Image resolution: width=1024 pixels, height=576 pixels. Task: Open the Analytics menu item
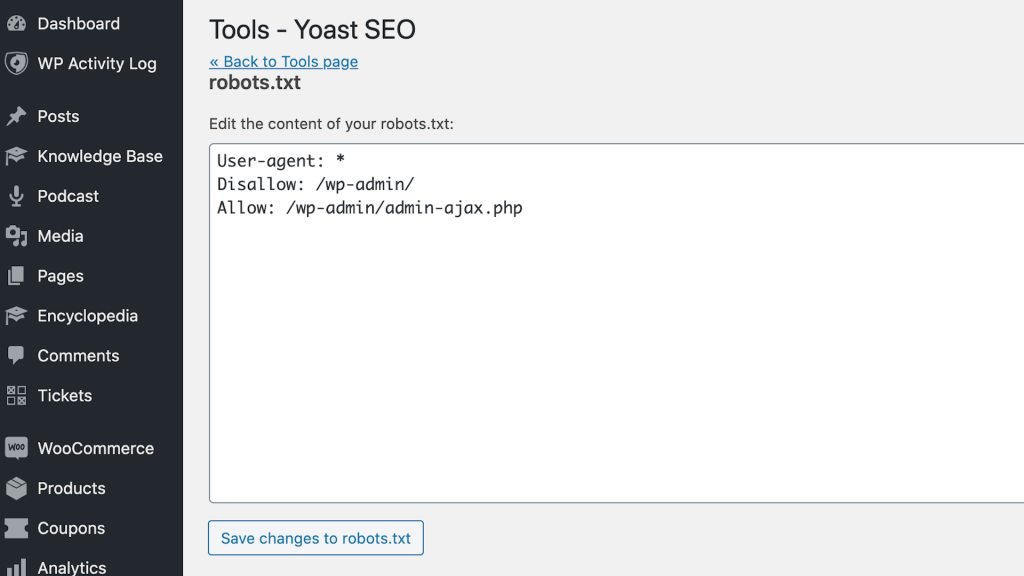pyautogui.click(x=71, y=567)
